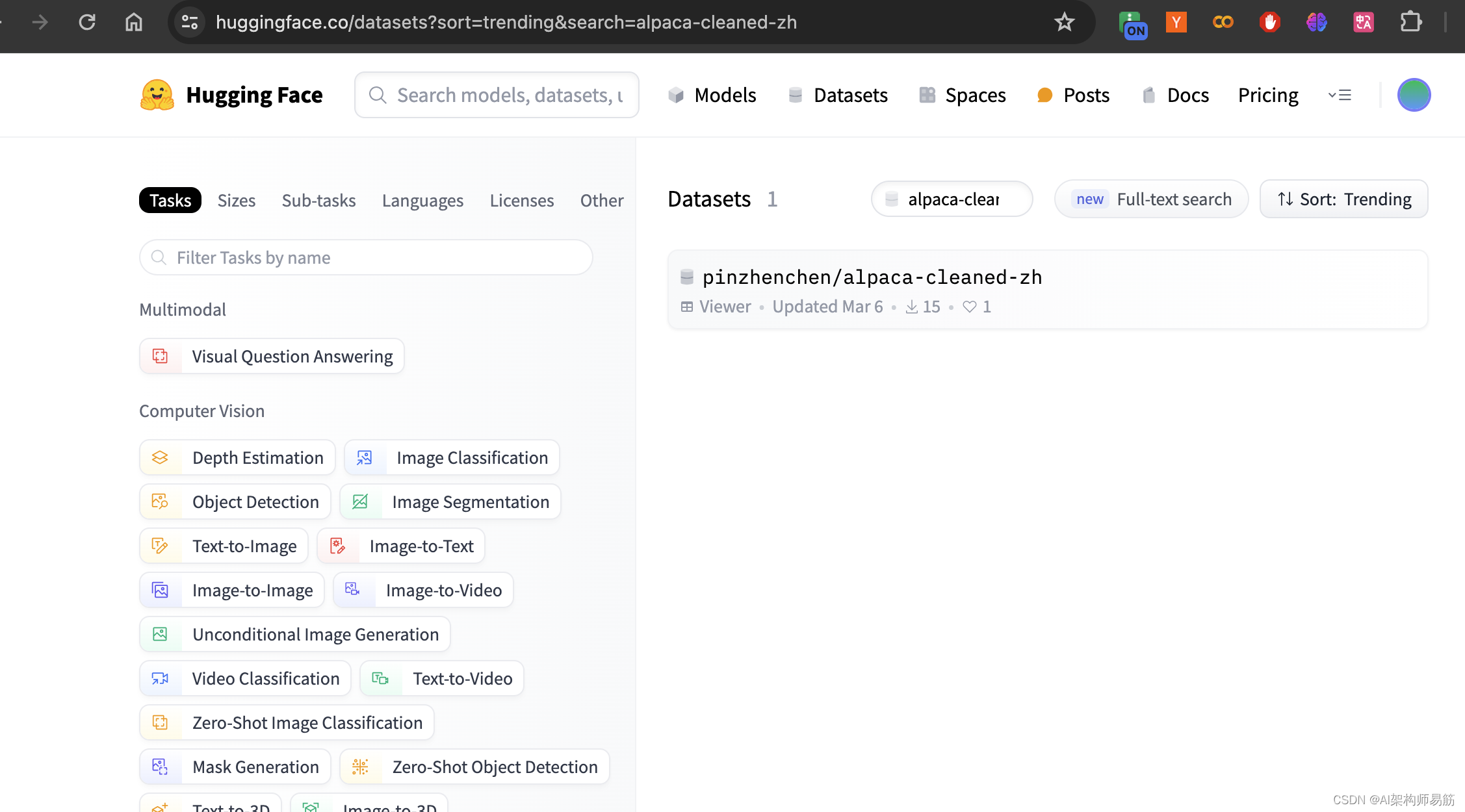Open Datasets page in the top navigation

click(838, 95)
